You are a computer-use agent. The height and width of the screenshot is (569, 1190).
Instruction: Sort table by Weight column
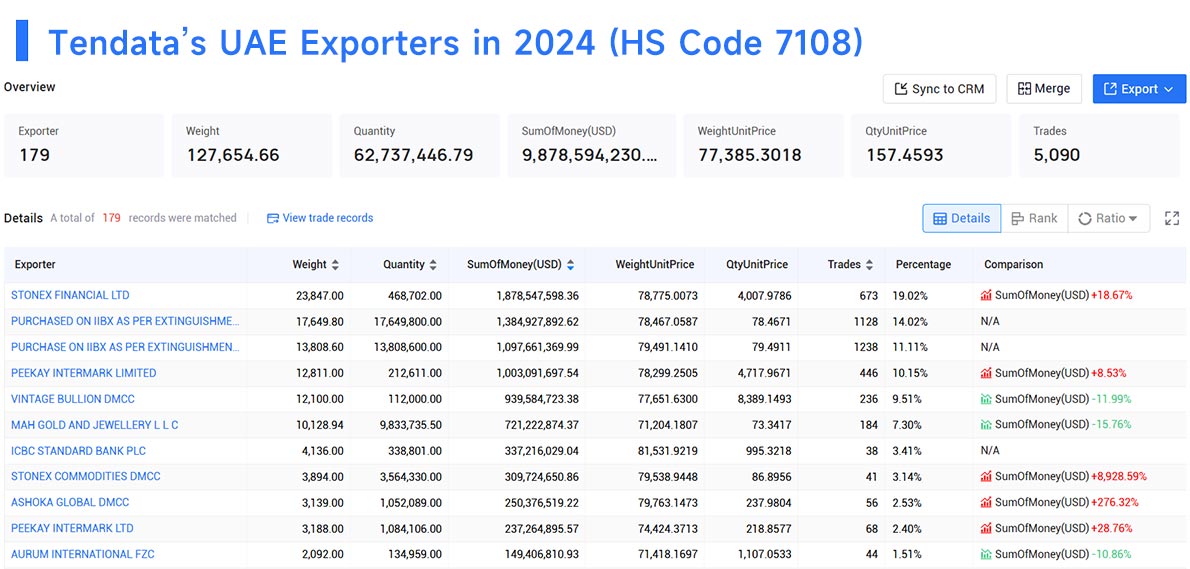335,265
